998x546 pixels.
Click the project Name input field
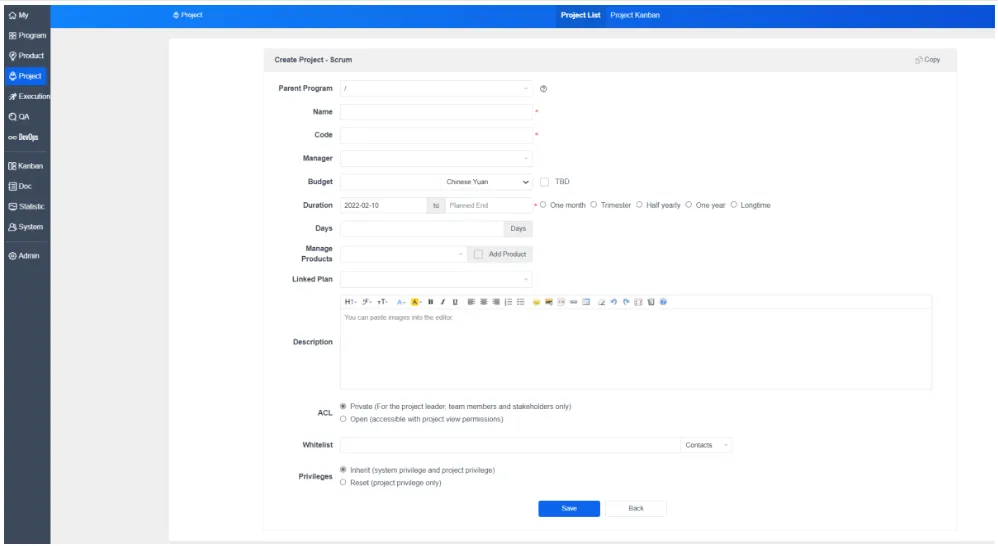[x=436, y=112]
